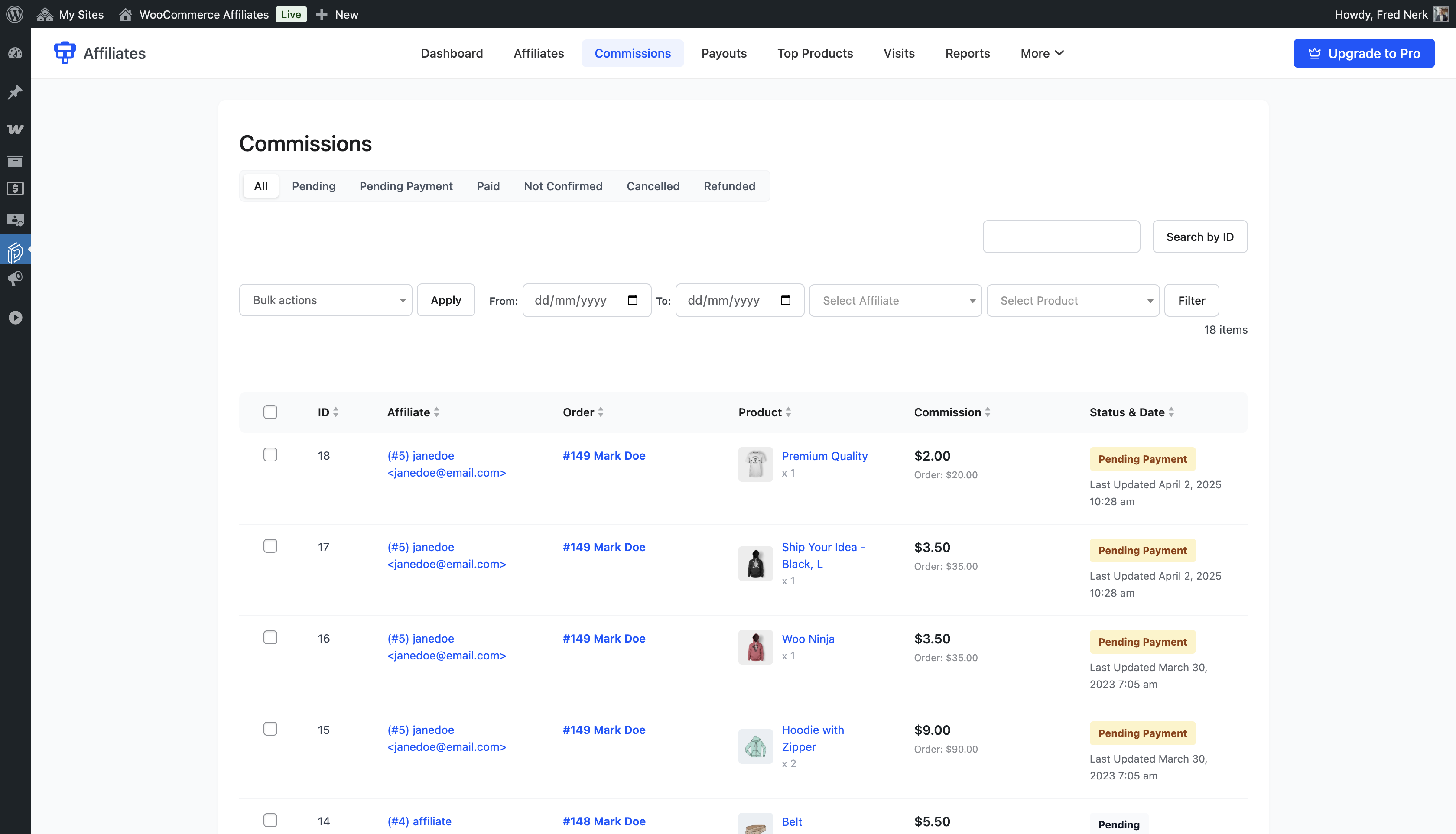Select the checkbox beside commission ID 14
Image resolution: width=1456 pixels, height=834 pixels.
pyautogui.click(x=270, y=820)
